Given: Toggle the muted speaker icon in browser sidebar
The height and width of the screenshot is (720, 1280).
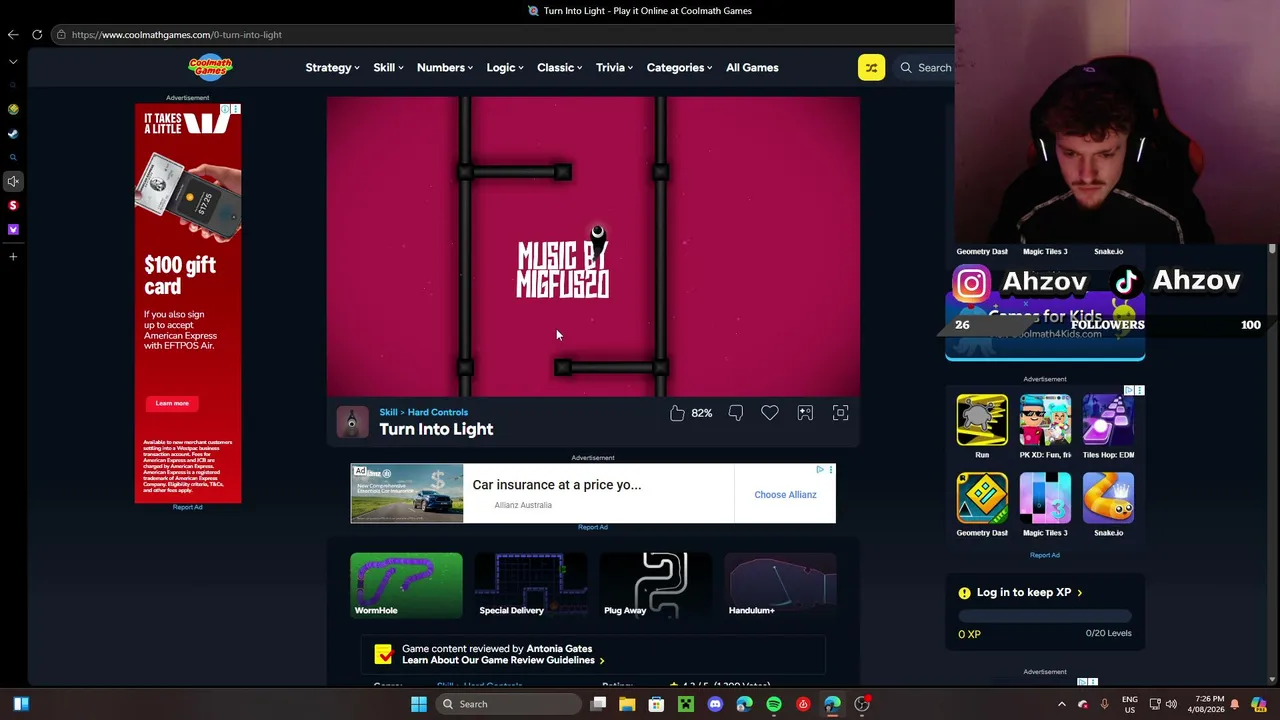Looking at the screenshot, I should coord(13,181).
